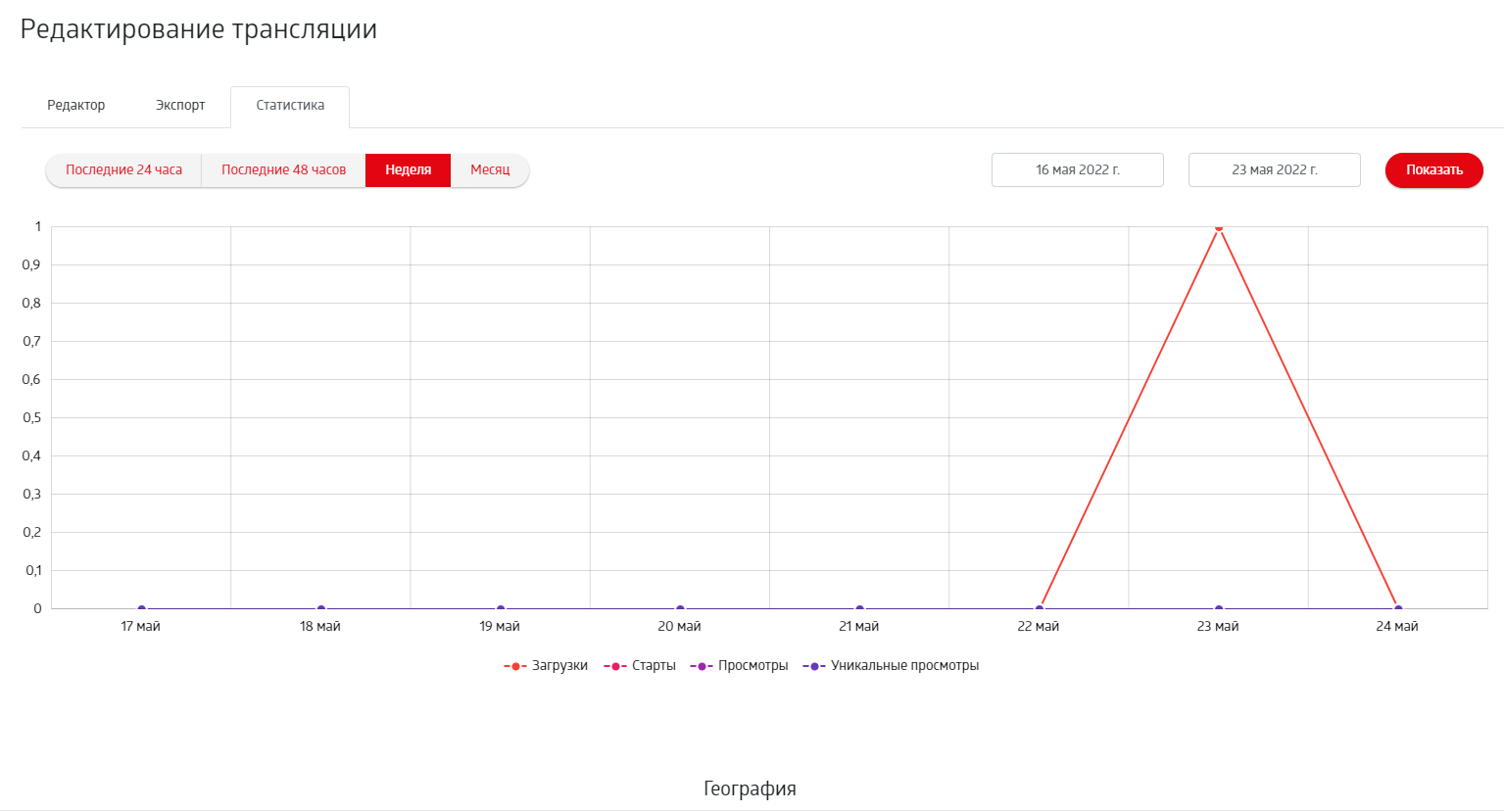Switch to the Экспорт tab
Image resolution: width=1504 pixels, height=812 pixels.
180,106
